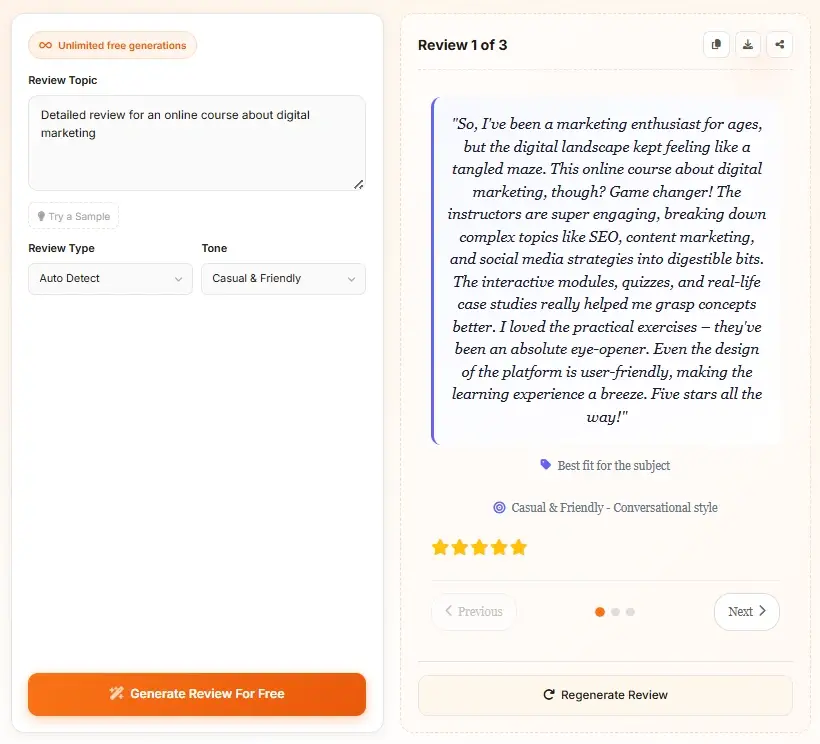This screenshot has width=820, height=744.
Task: Open the Tone dropdown
Action: (x=283, y=279)
